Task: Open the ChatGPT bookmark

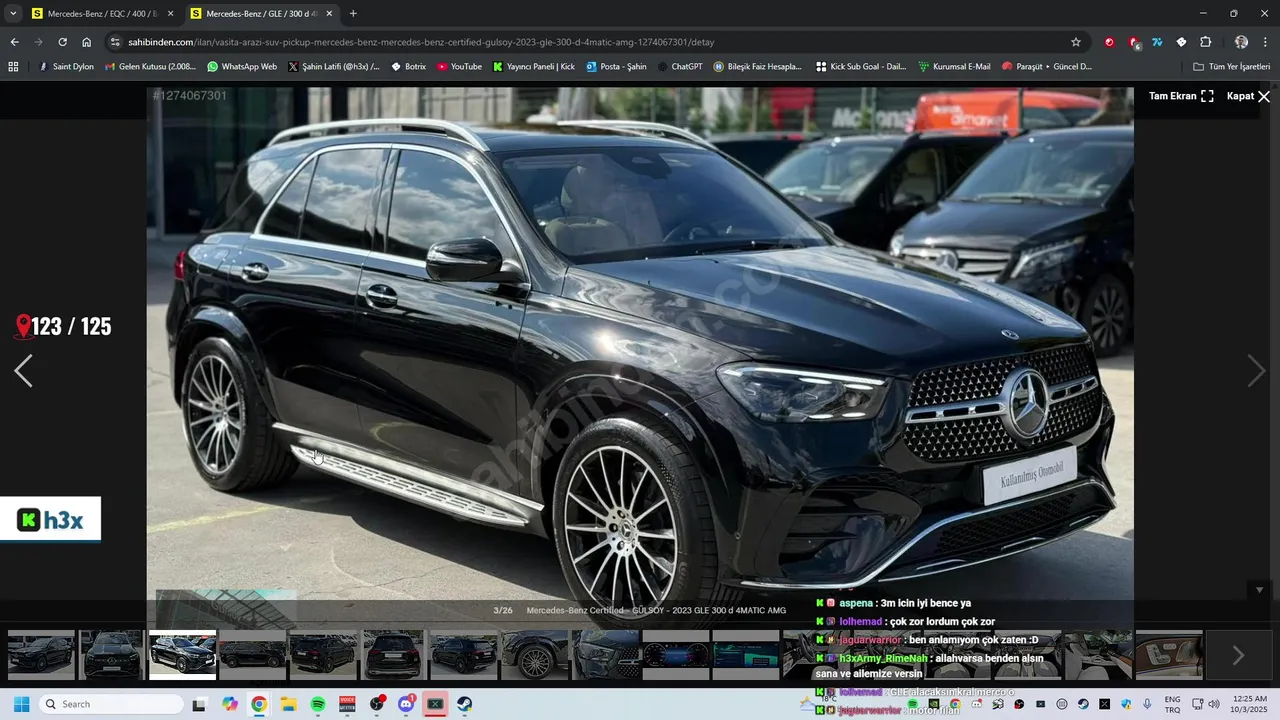Action: coord(680,67)
